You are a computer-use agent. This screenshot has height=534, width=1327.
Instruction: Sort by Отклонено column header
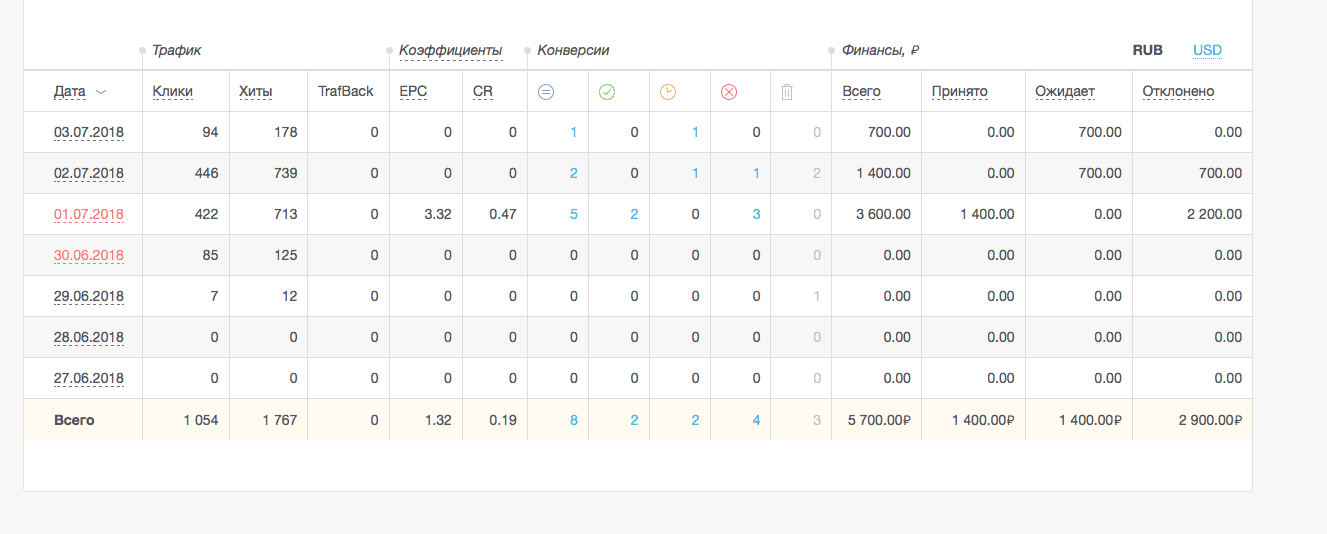[1178, 92]
